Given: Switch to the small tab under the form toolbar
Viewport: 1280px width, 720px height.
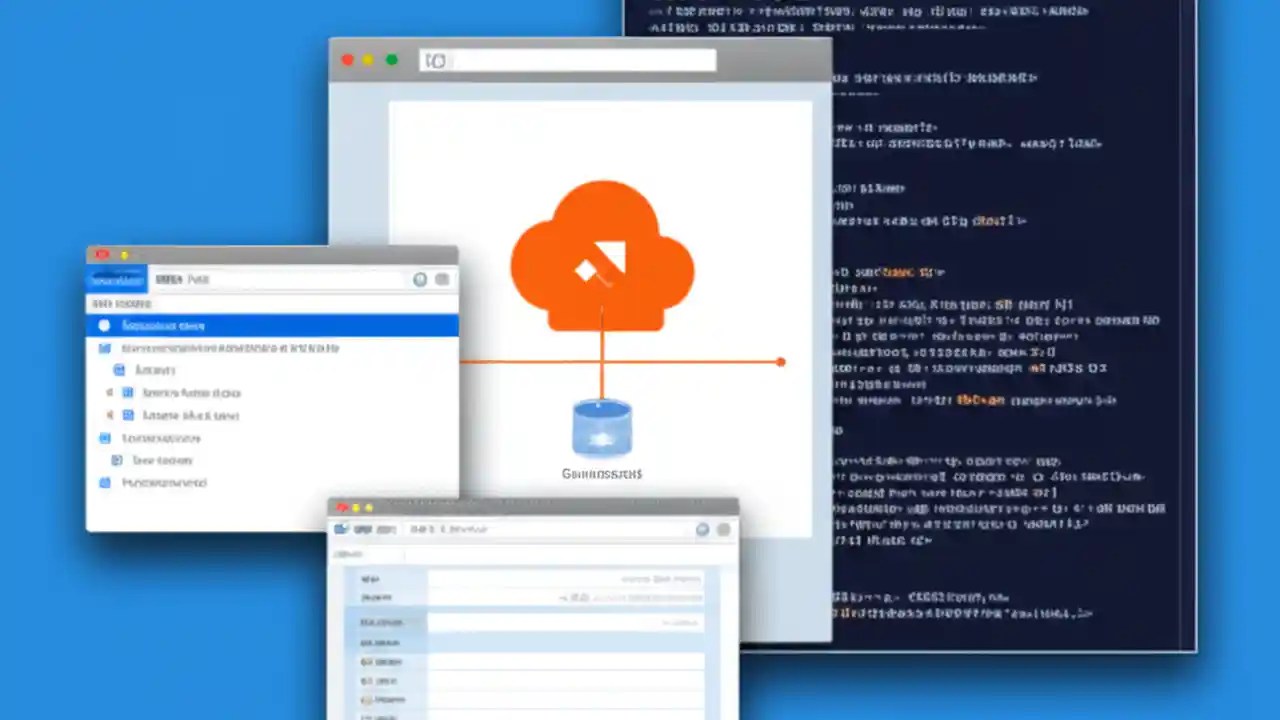Looking at the screenshot, I should [x=348, y=554].
